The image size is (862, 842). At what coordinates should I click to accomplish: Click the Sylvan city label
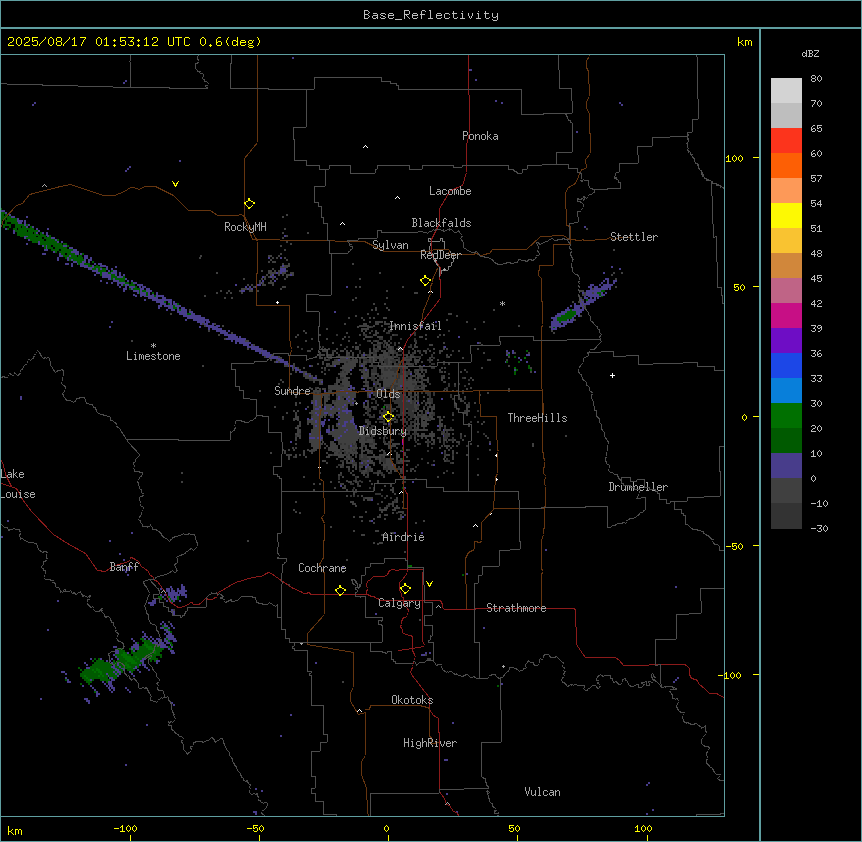390,245
